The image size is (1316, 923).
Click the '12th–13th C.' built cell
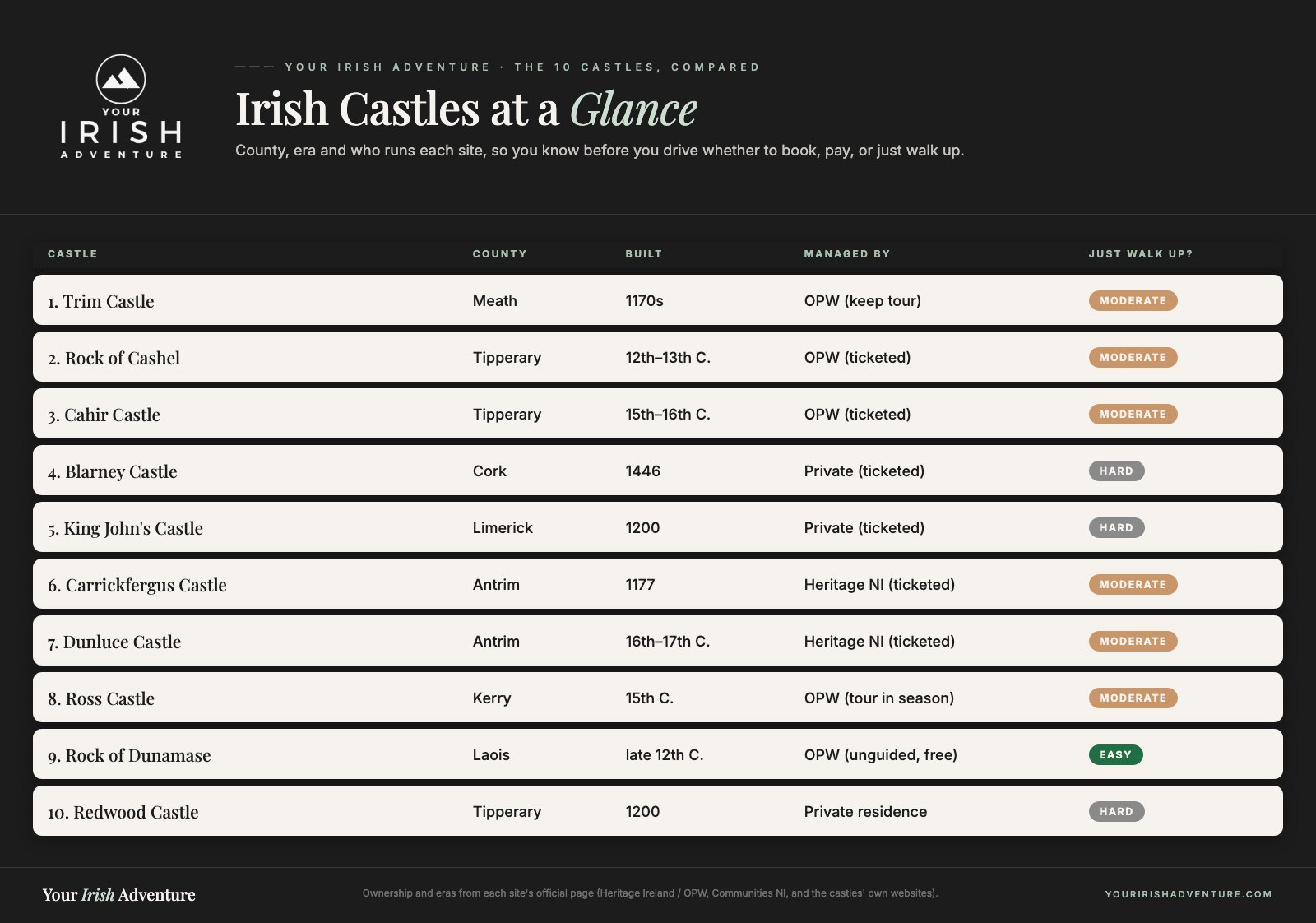click(x=668, y=357)
